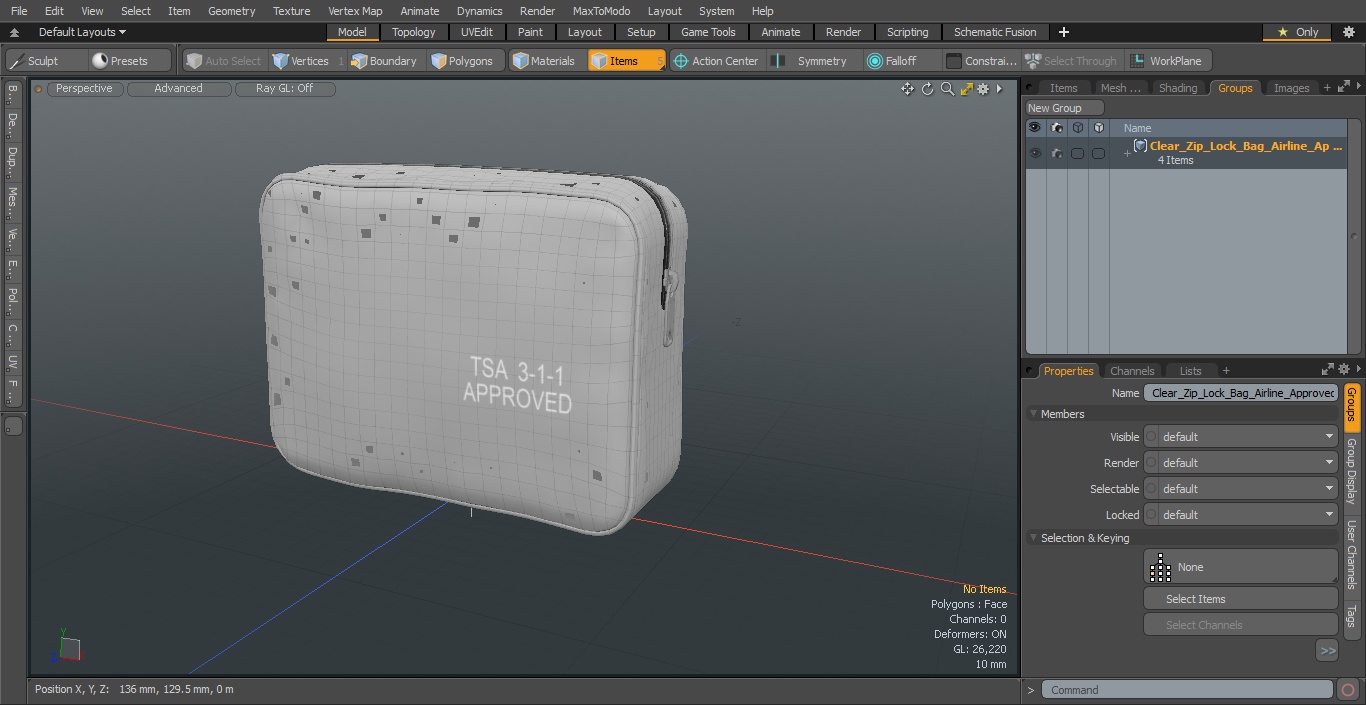The image size is (1366, 705).
Task: Check the first box on the group row
Action: [x=1077, y=153]
